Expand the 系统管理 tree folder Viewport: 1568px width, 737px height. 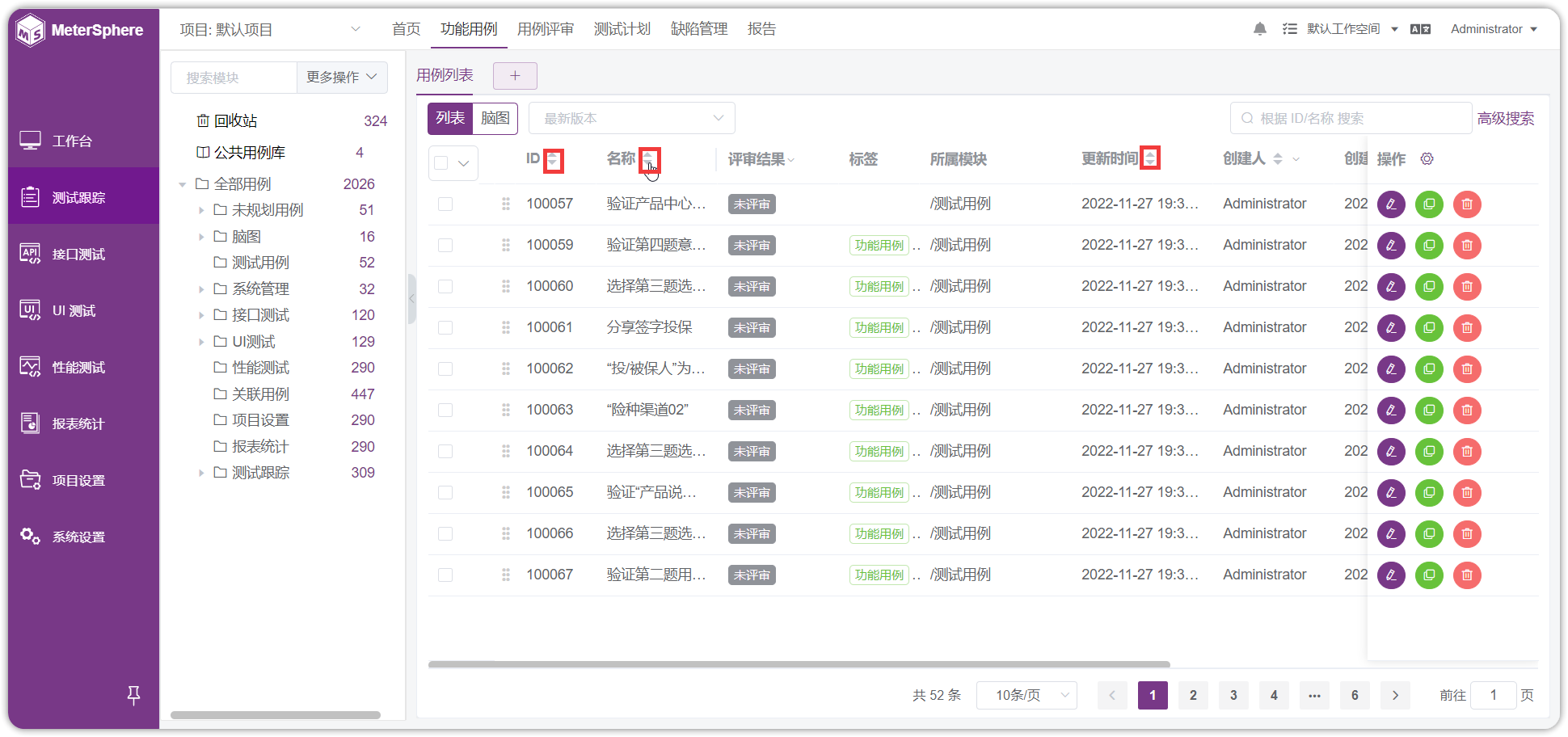click(201, 289)
